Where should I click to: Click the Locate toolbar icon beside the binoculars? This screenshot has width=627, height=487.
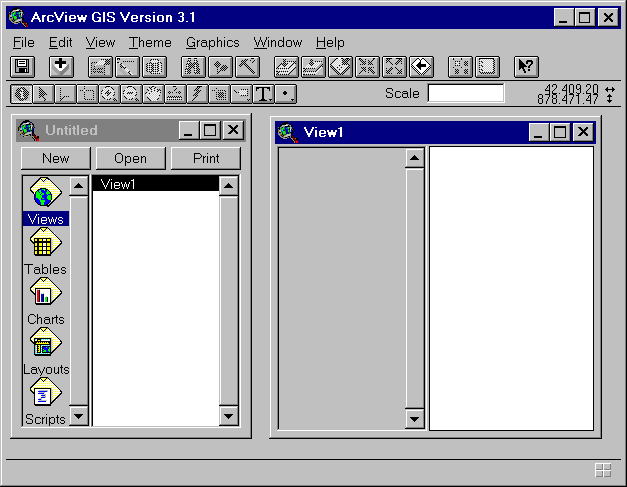220,66
